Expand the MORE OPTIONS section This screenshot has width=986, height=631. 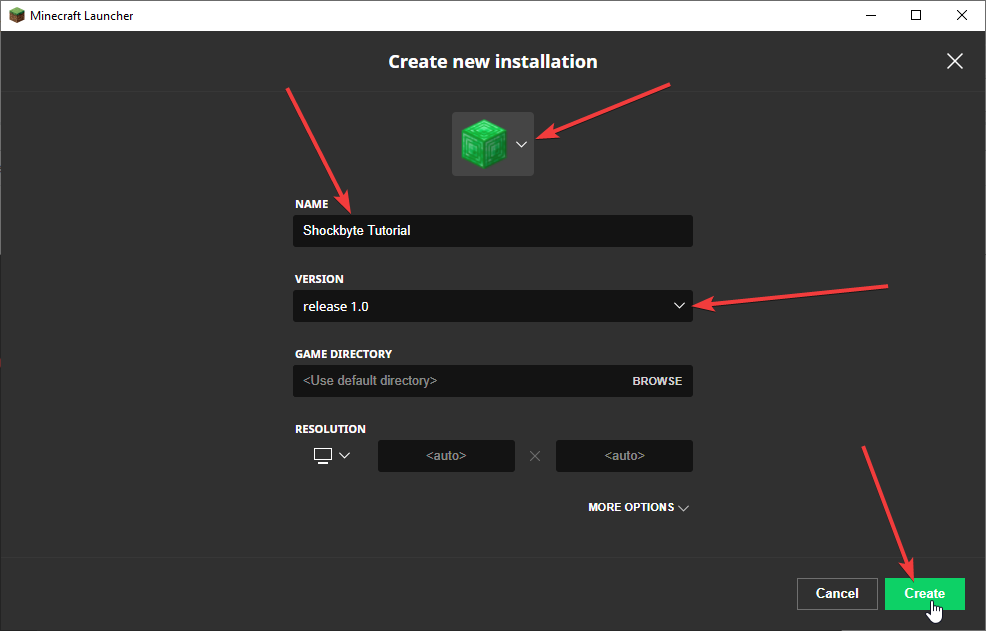(638, 507)
